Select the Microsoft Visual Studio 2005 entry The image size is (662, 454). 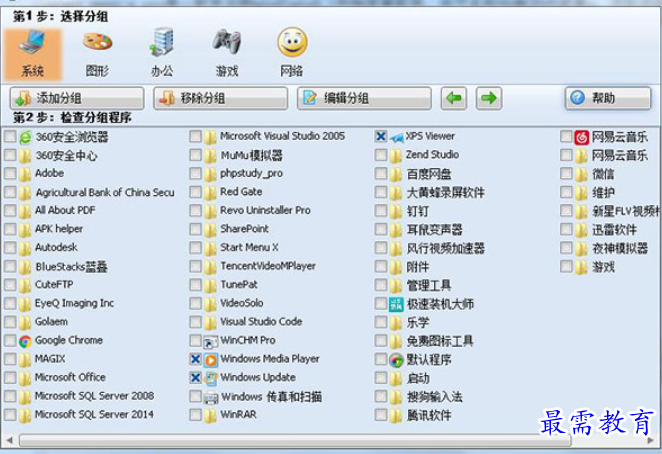click(282, 136)
